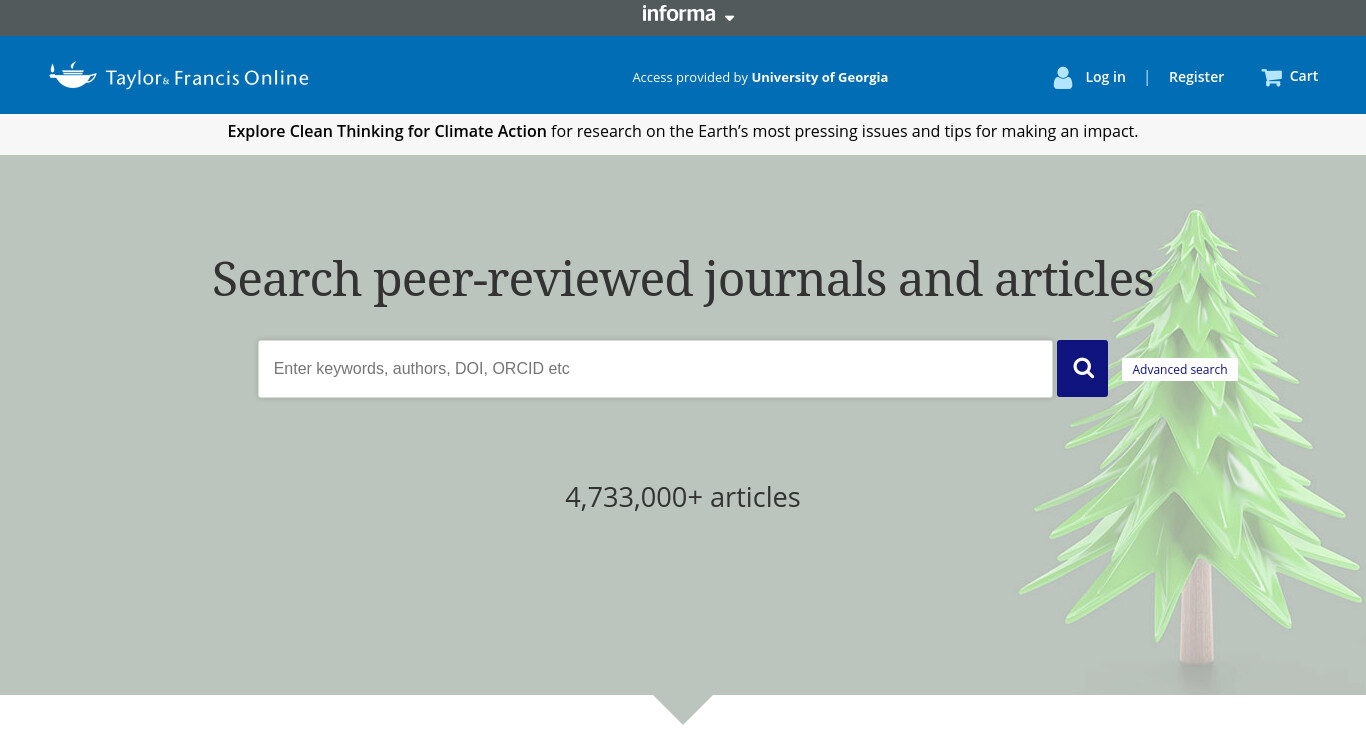Click the down arrow below the hero section
The height and width of the screenshot is (738, 1366).
(x=683, y=709)
